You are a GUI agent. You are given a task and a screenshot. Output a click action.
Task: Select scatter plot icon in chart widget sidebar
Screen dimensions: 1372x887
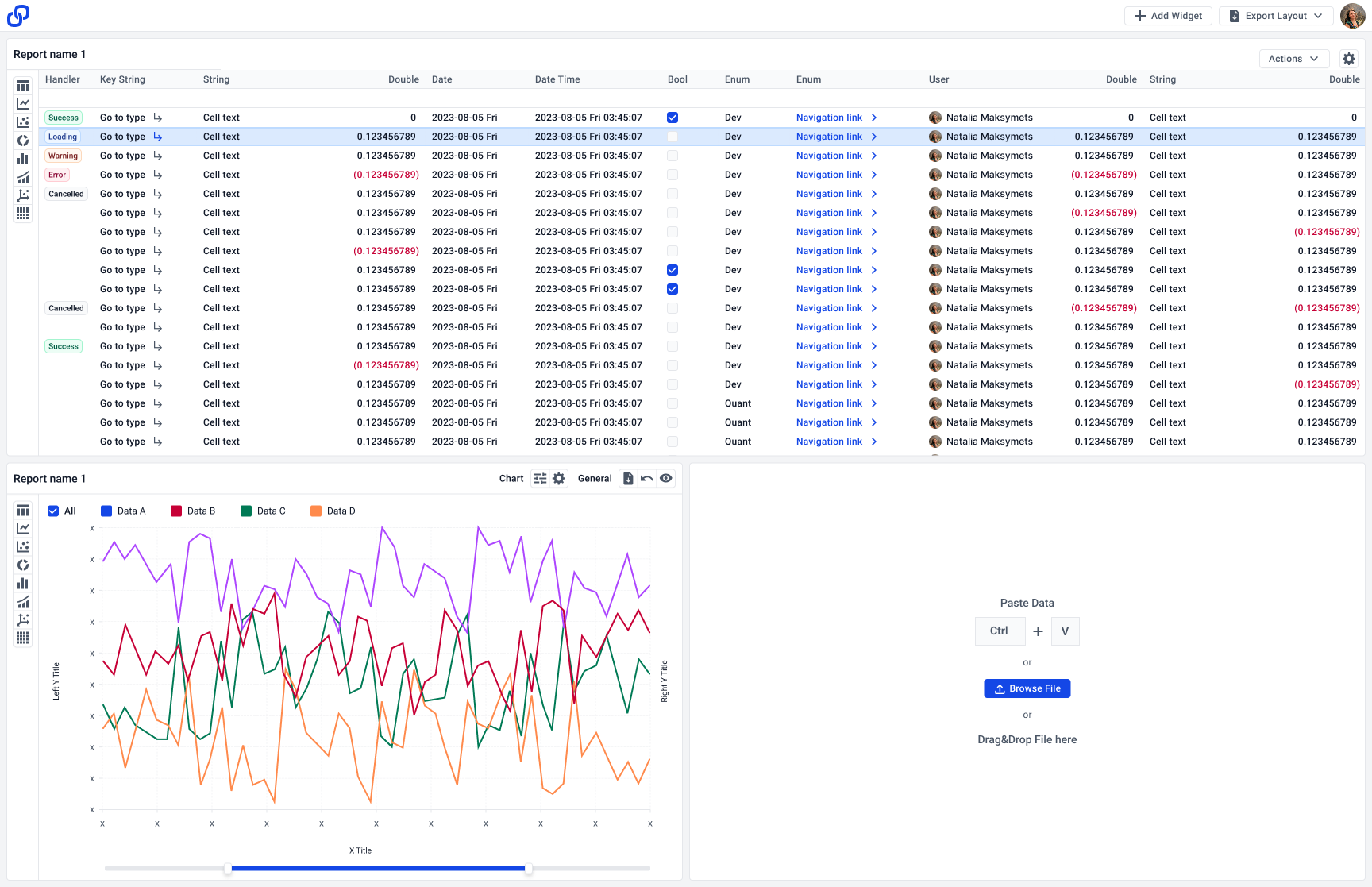point(23,547)
